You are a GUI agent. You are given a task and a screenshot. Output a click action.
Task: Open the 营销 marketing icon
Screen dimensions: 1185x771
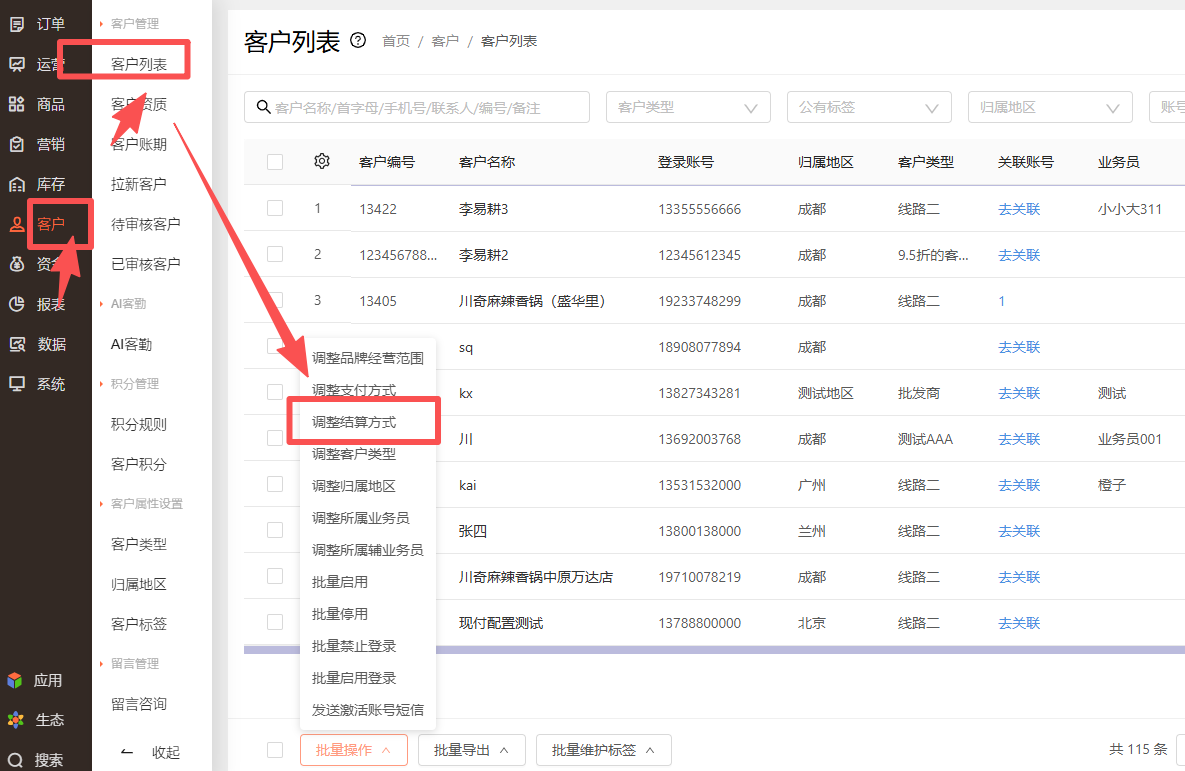click(x=17, y=144)
